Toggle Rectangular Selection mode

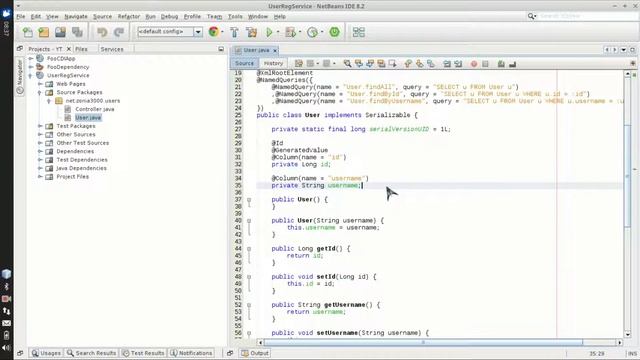click(393, 64)
